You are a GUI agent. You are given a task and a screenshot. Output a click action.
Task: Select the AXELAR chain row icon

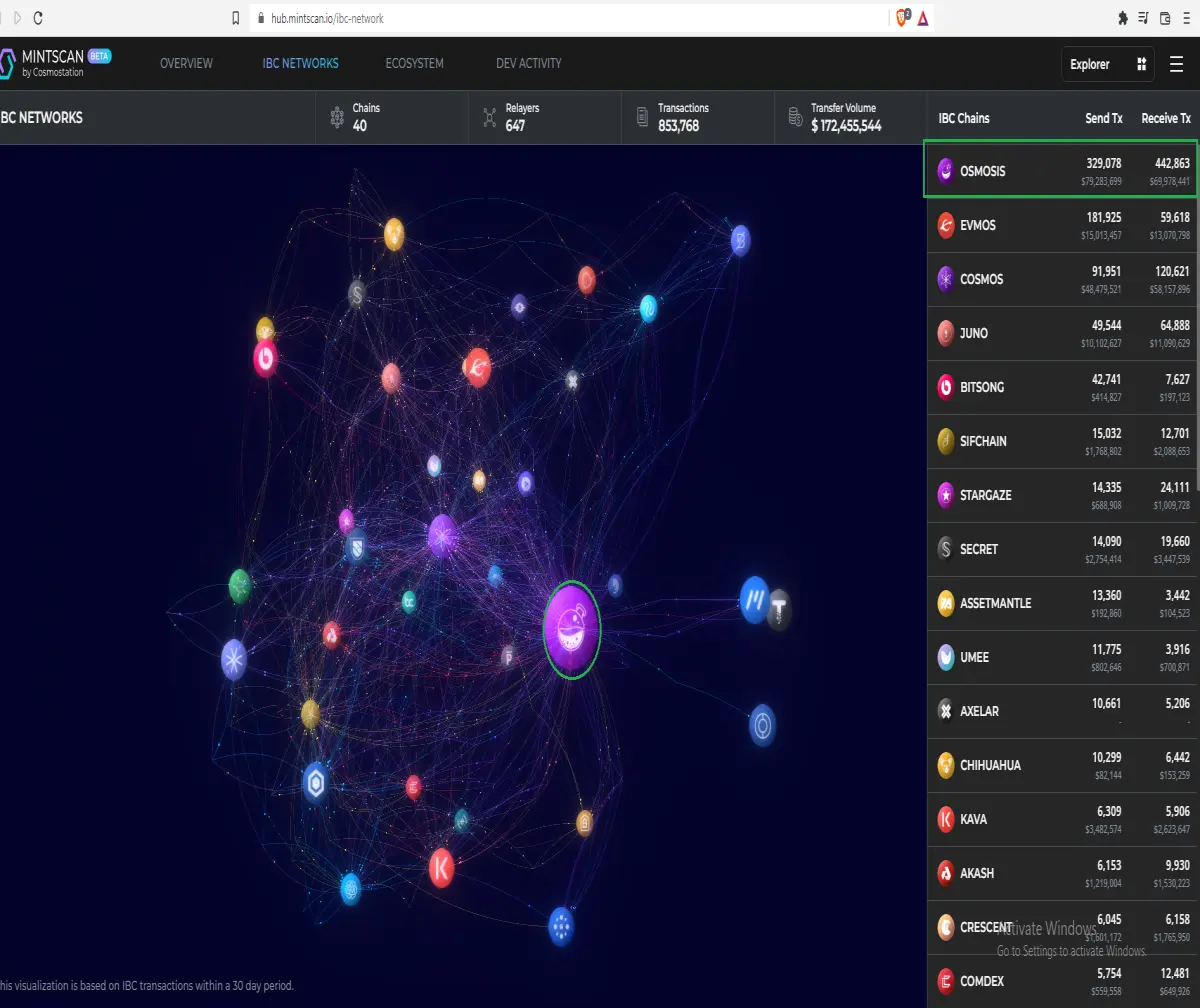pos(945,711)
